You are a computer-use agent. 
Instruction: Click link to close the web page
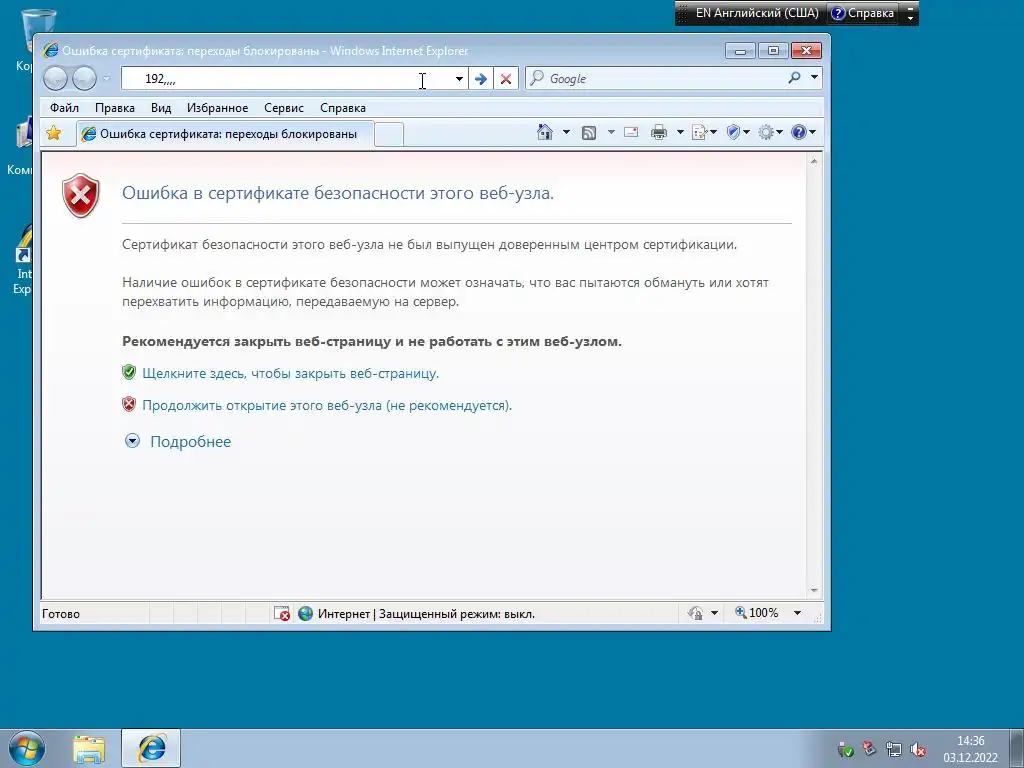coord(291,374)
